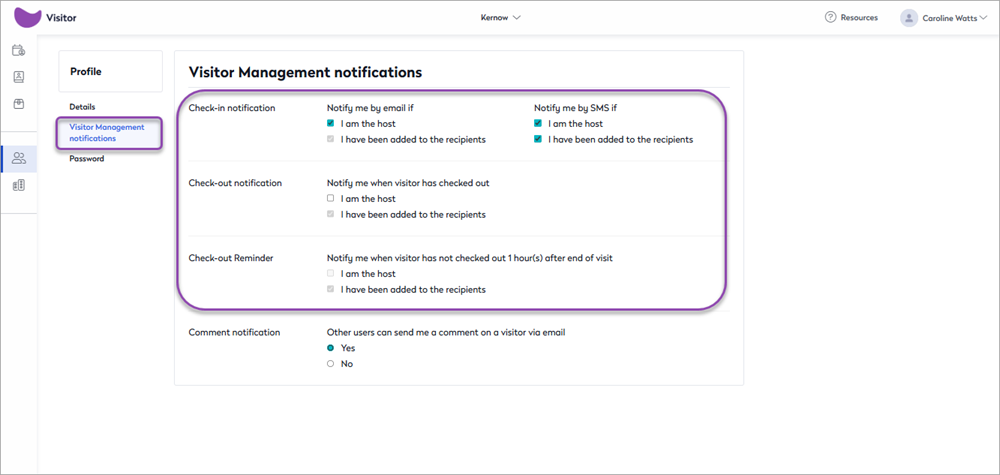
Task: Click the Resources help icon
Action: (x=830, y=17)
